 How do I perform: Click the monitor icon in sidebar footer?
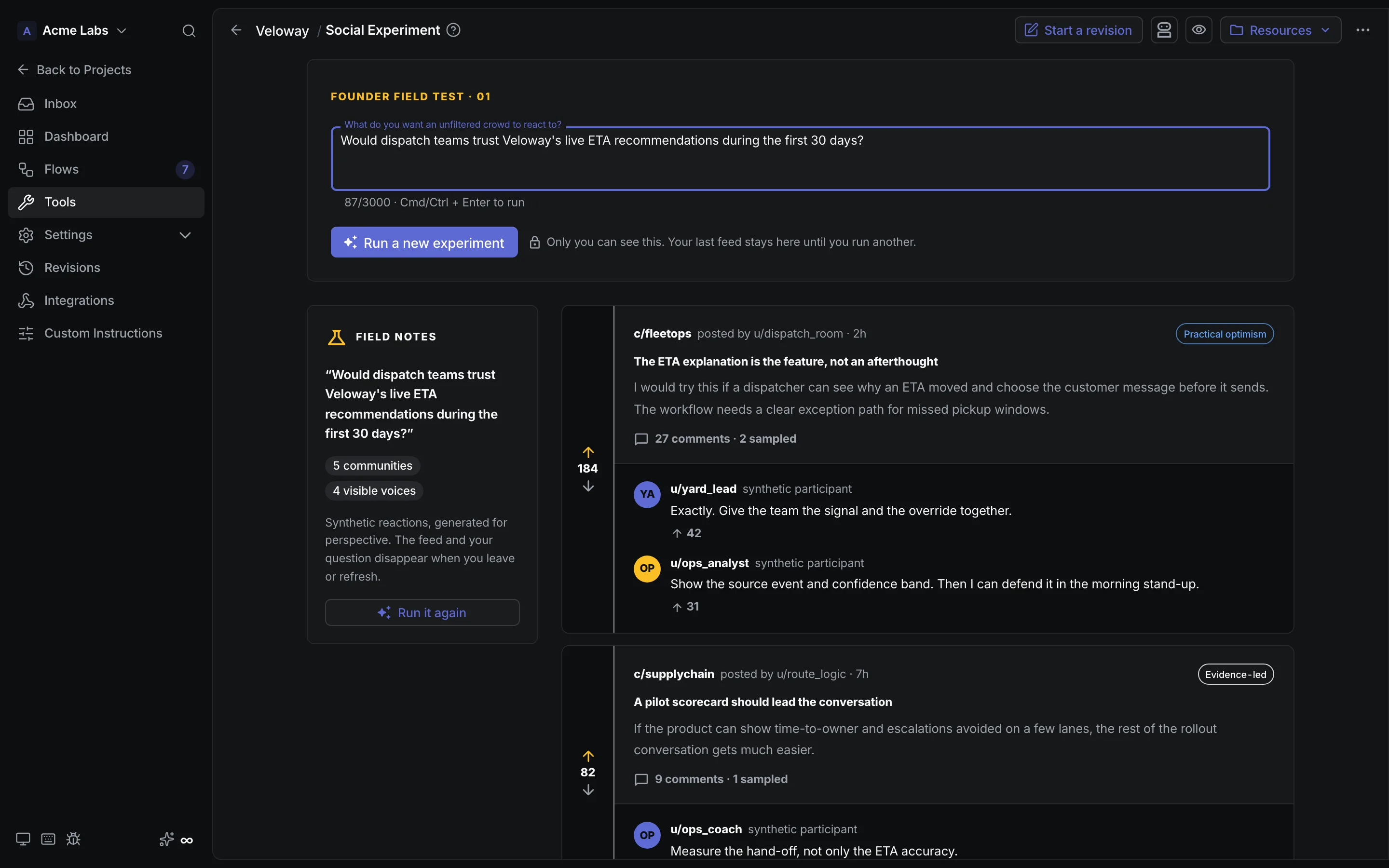[x=23, y=839]
